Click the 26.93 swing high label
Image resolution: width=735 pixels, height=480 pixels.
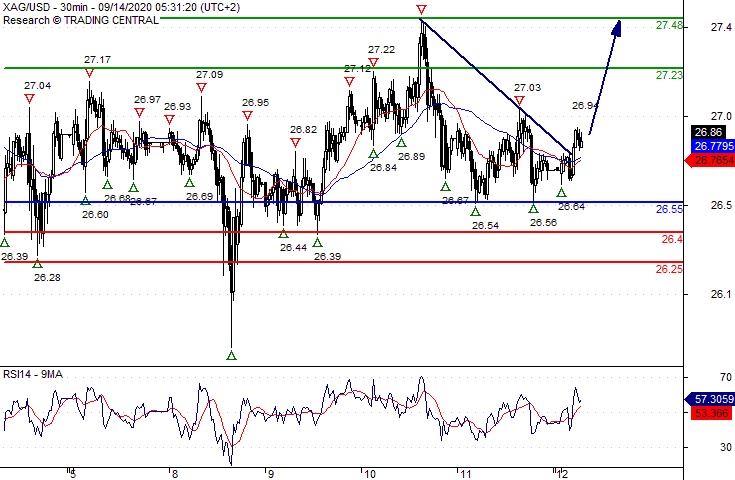pyautogui.click(x=178, y=106)
